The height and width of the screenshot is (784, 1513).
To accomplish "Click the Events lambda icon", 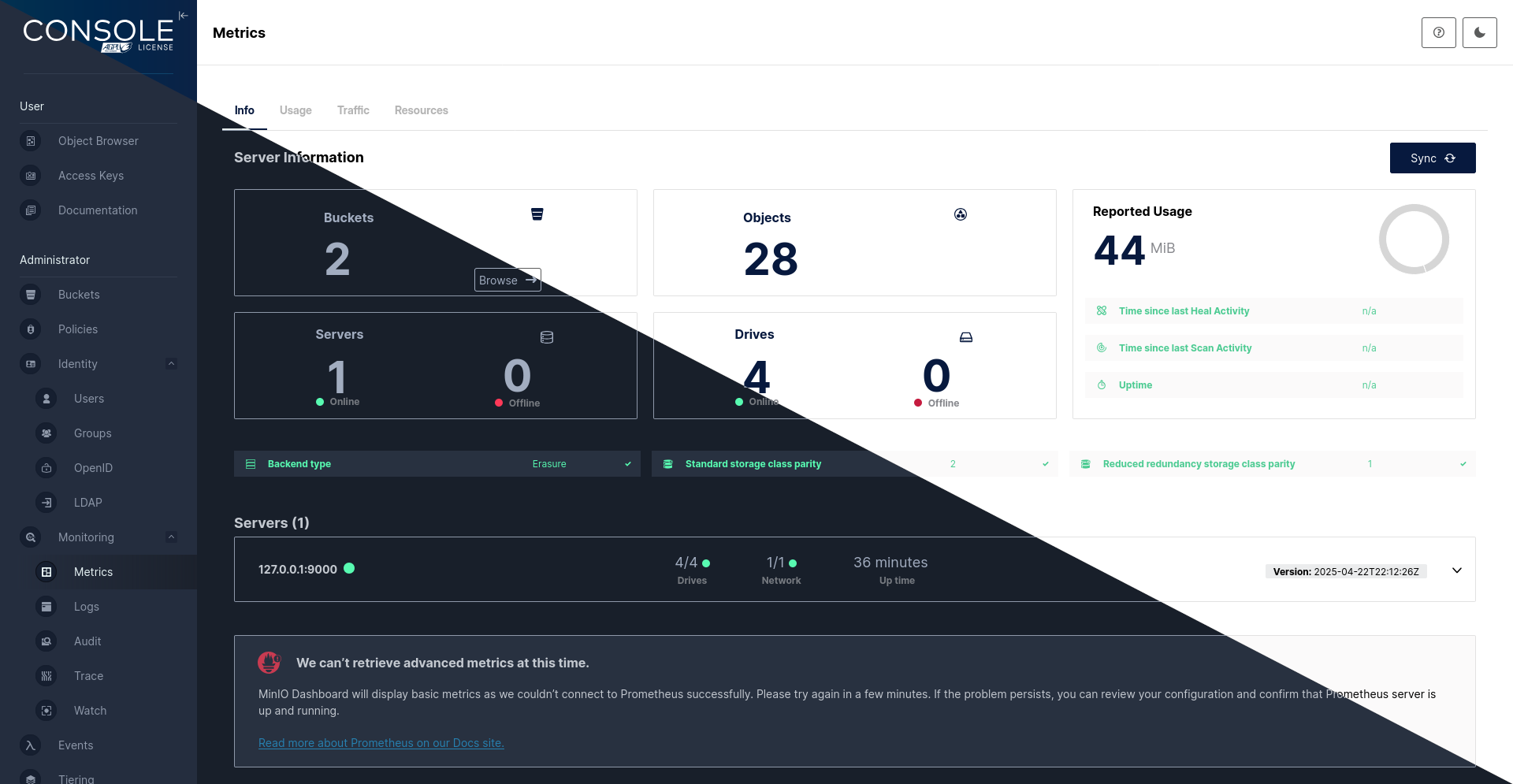I will [31, 745].
